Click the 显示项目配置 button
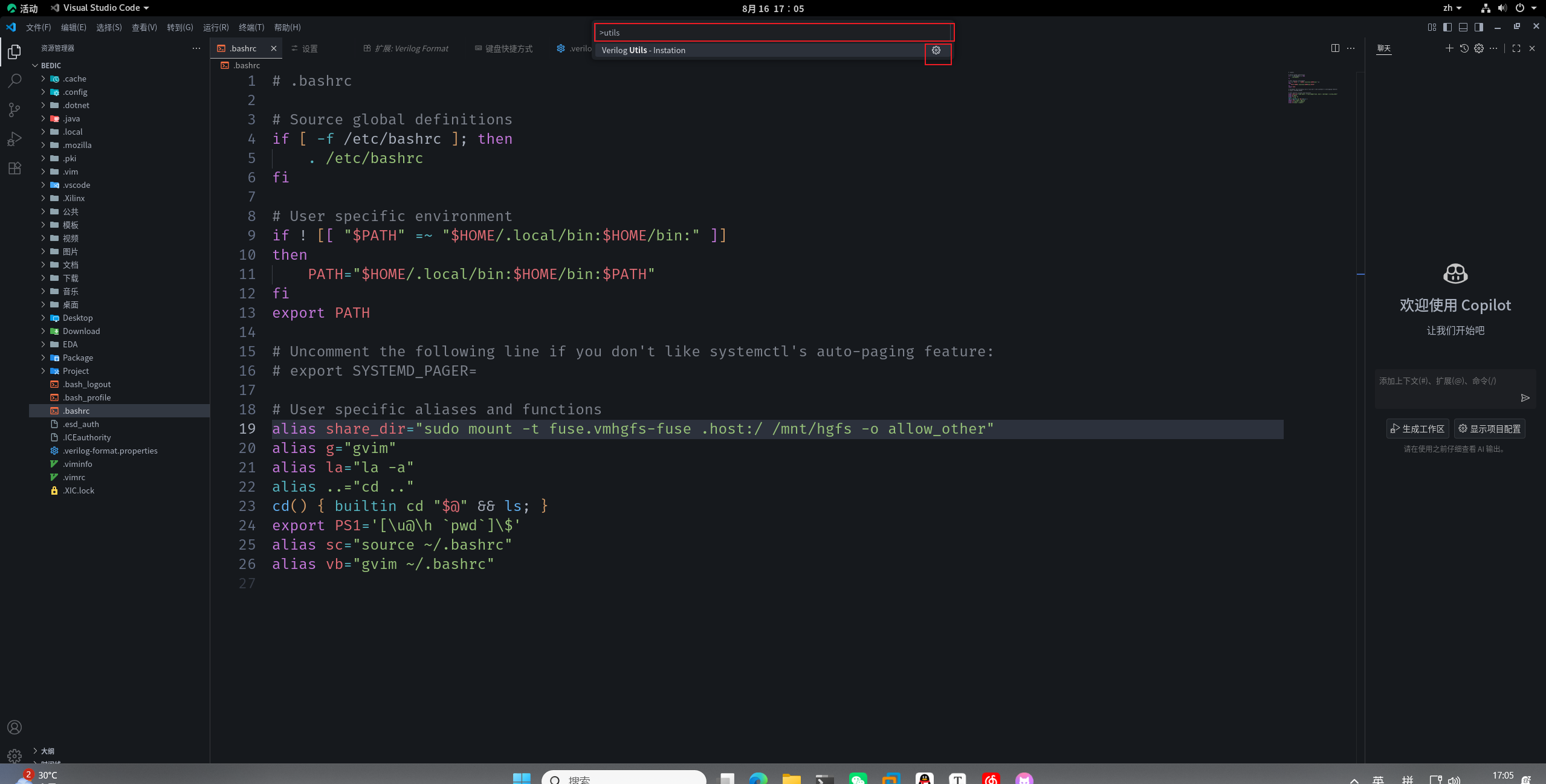 coord(1489,429)
